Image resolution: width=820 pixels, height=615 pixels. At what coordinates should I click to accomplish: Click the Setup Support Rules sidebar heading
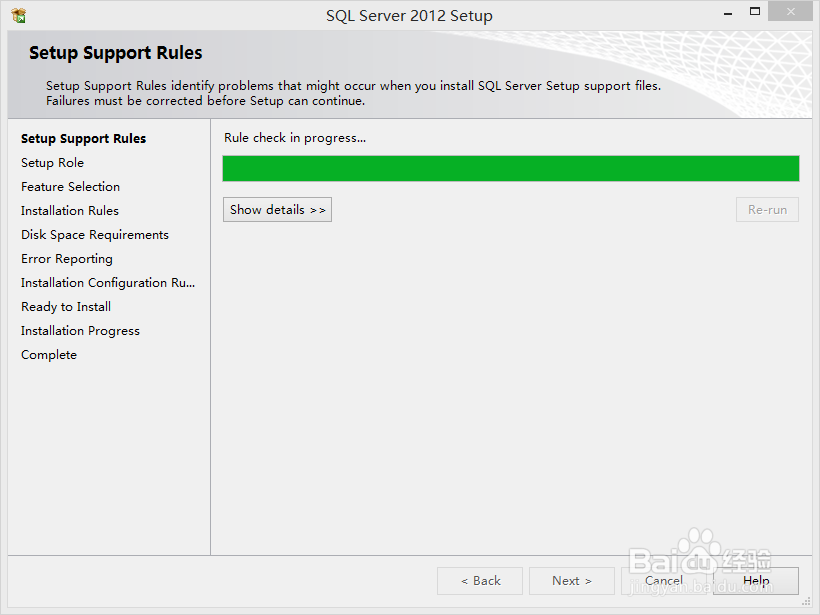tap(83, 138)
